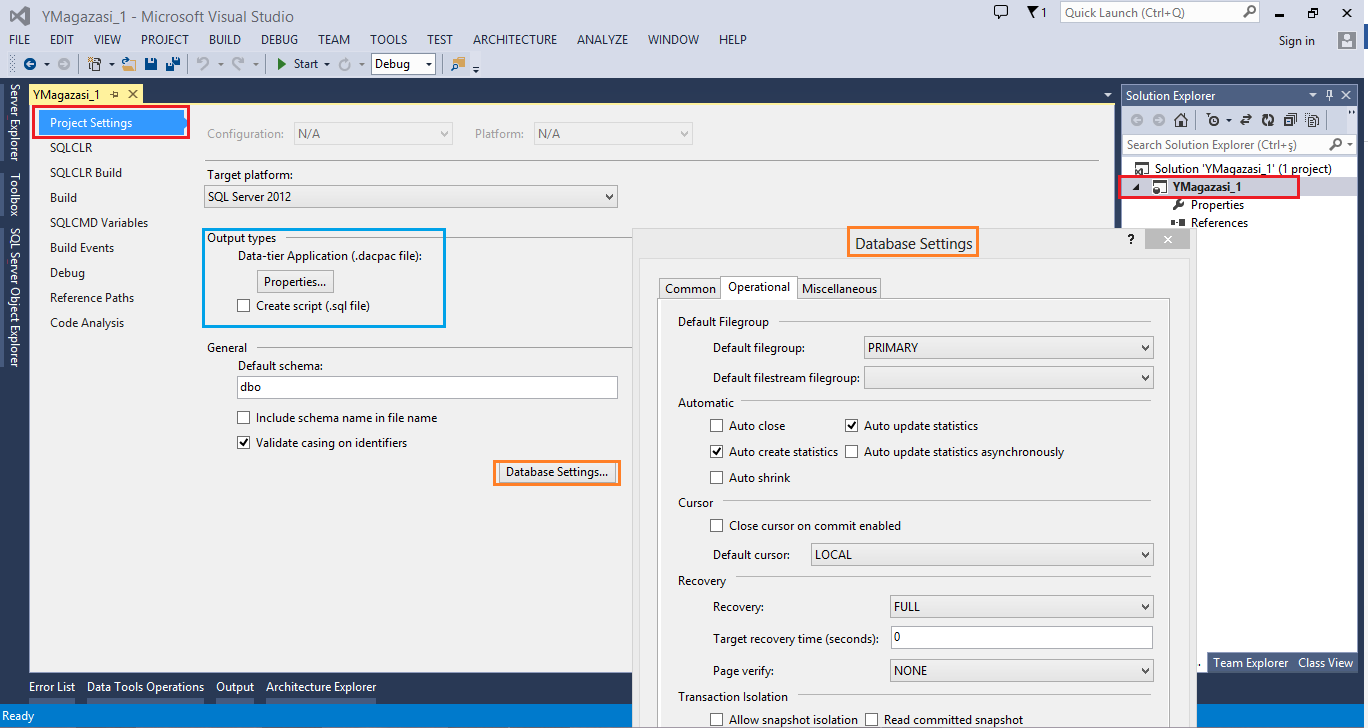Switch to the Miscellaneous tab
The width and height of the screenshot is (1368, 728).
[x=840, y=288]
